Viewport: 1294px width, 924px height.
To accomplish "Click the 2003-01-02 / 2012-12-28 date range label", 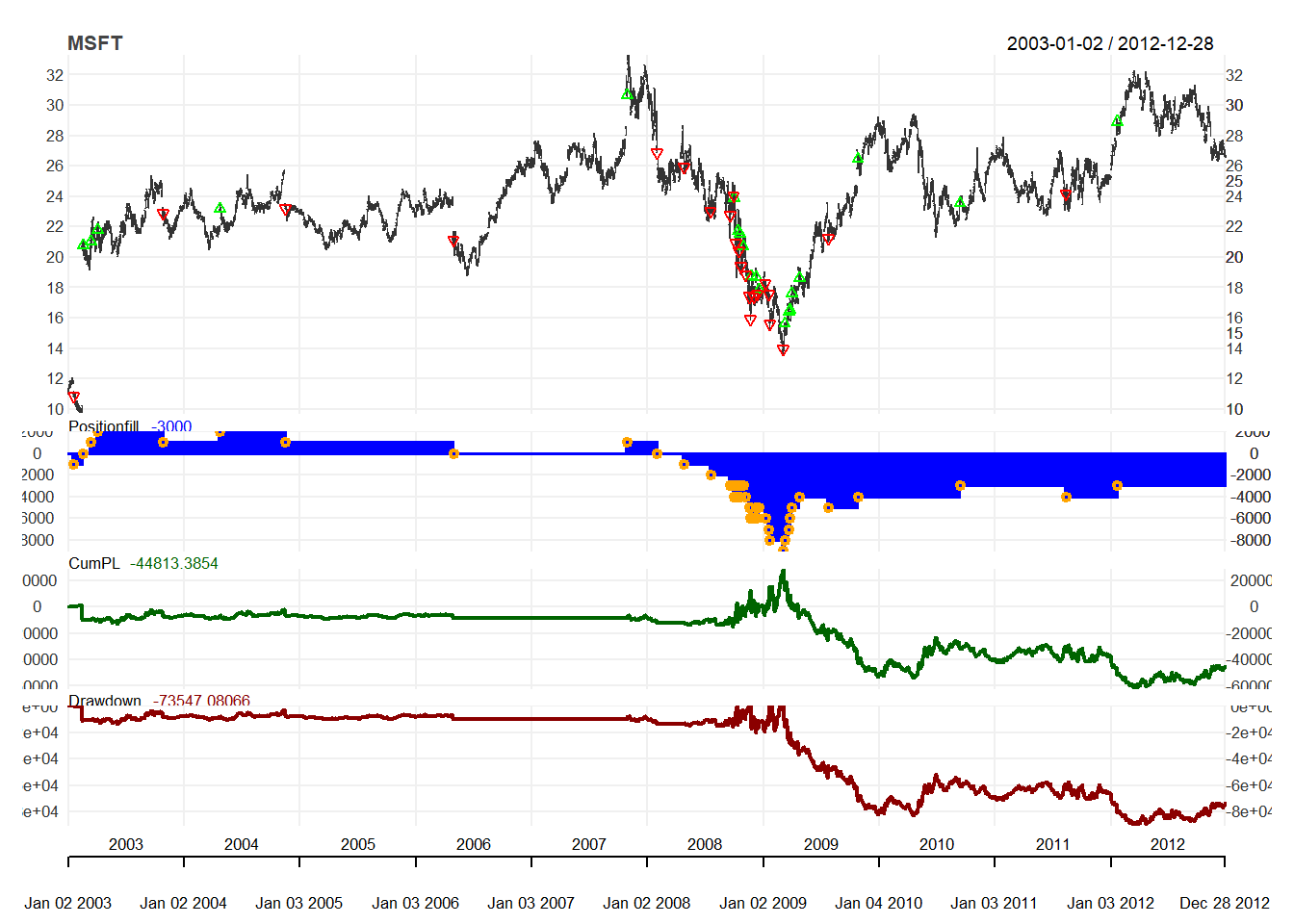I will pos(1109,43).
